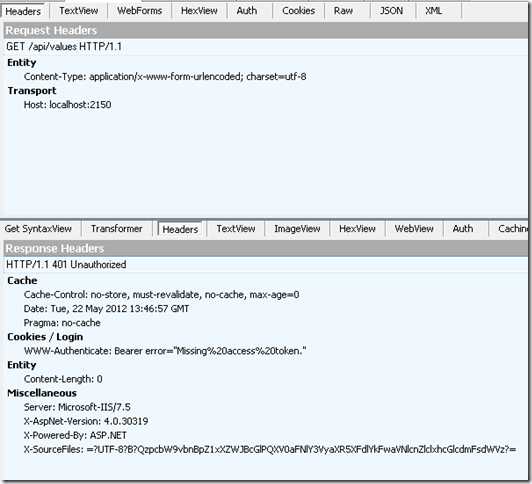Switch to the WebView tab
Image resolution: width=532 pixels, height=484 pixels.
(414, 229)
